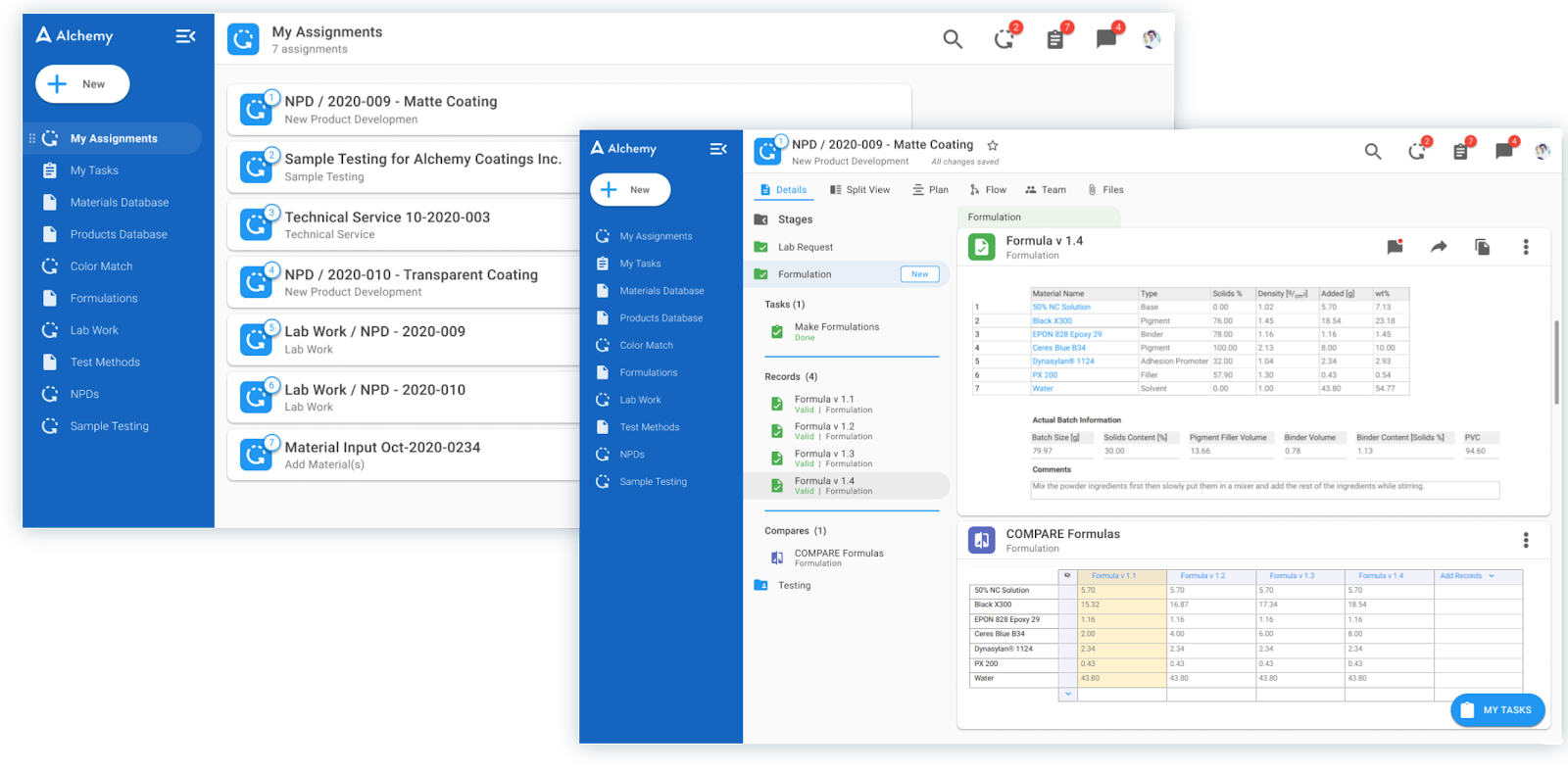Open the Dynasylan 1124 link in the Formula v 1.4 table
Image resolution: width=1568 pixels, height=774 pixels.
click(x=1062, y=362)
